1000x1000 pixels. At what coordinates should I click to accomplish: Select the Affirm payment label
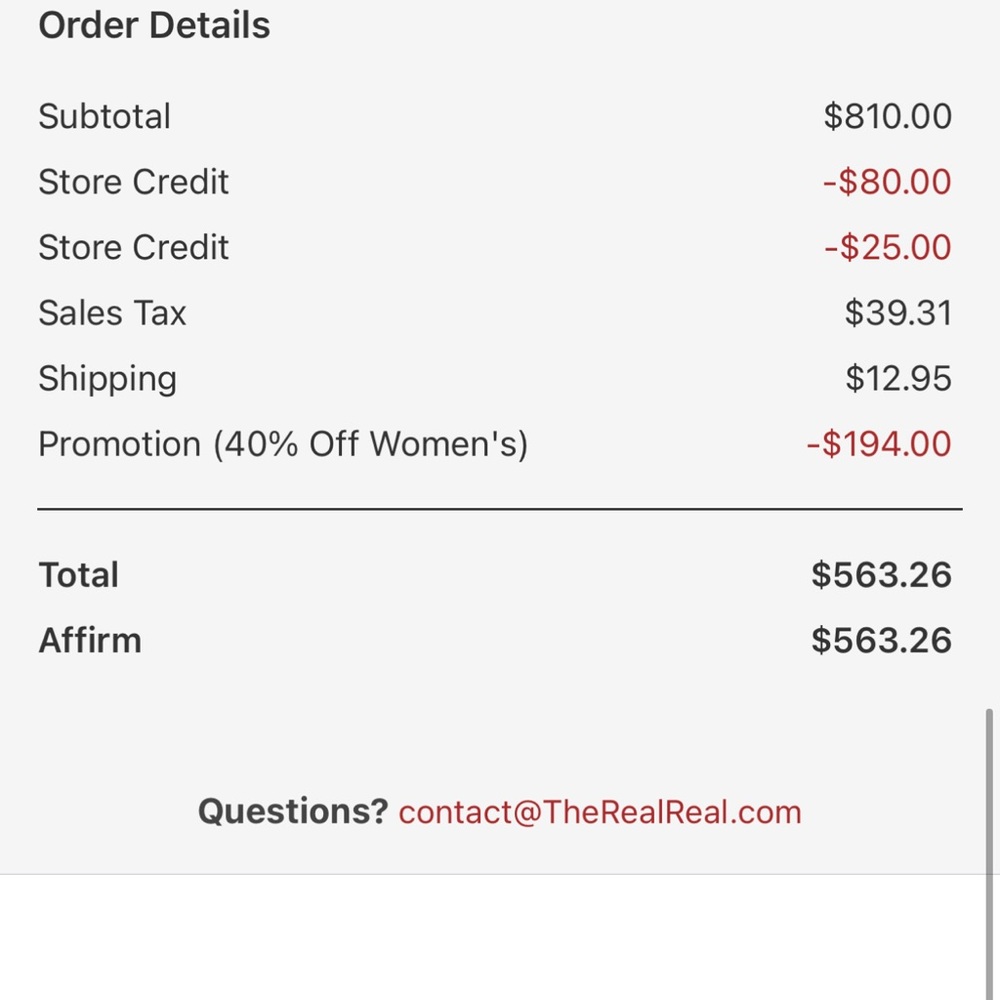pos(89,641)
